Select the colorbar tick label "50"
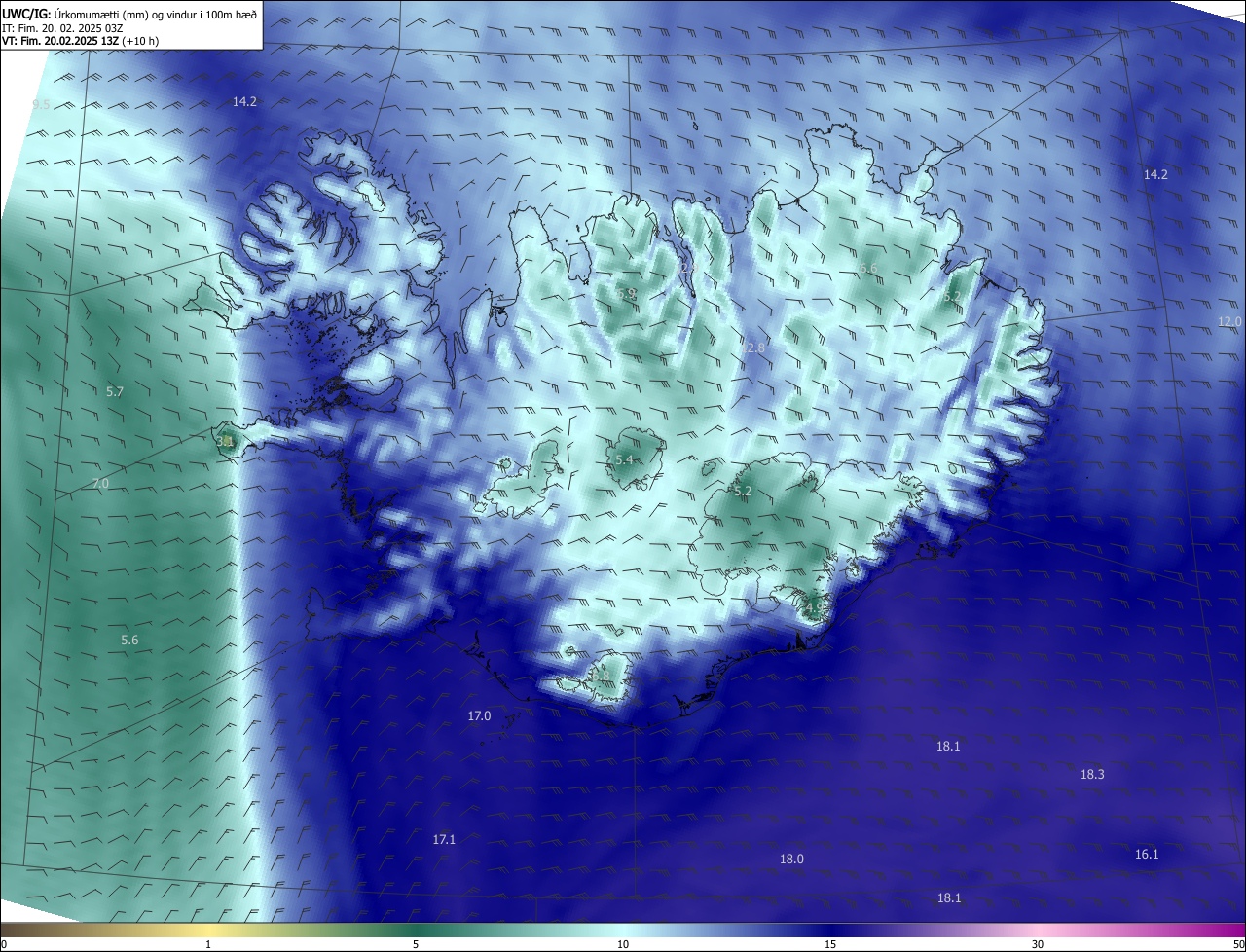Viewport: 1246px width, 952px height. [x=1238, y=944]
